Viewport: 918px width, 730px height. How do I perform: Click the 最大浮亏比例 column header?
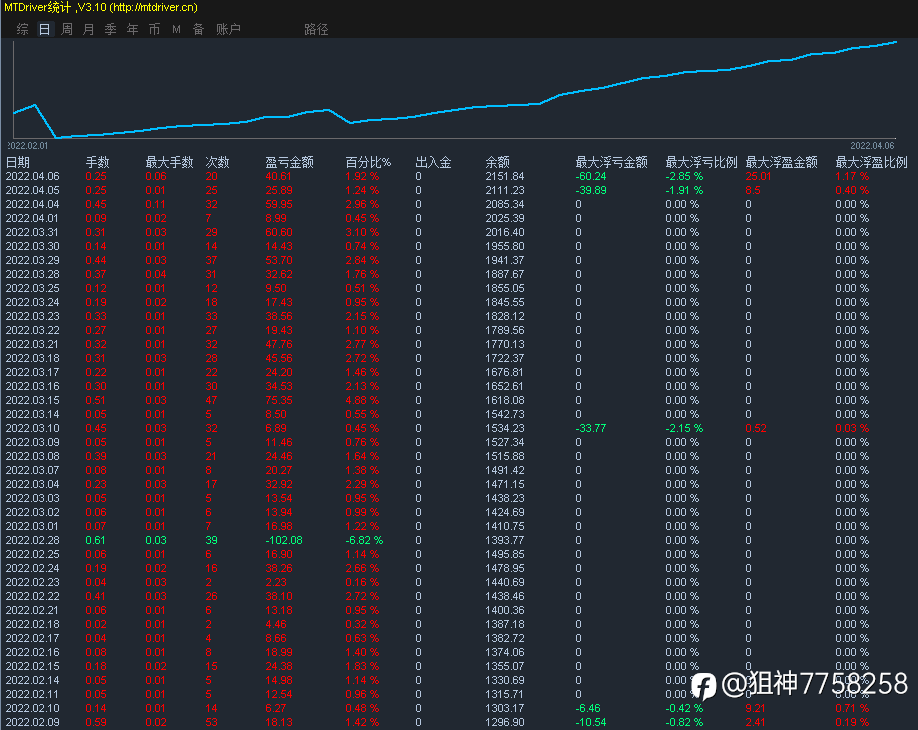pos(701,162)
